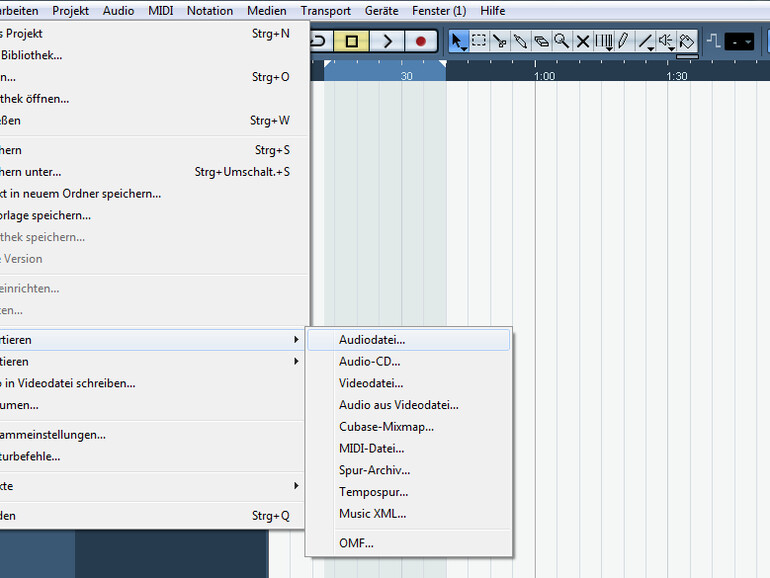Screen dimensions: 770x578
Task: Click 'in neuem Ordner speichern...' entry
Action: click(152, 193)
